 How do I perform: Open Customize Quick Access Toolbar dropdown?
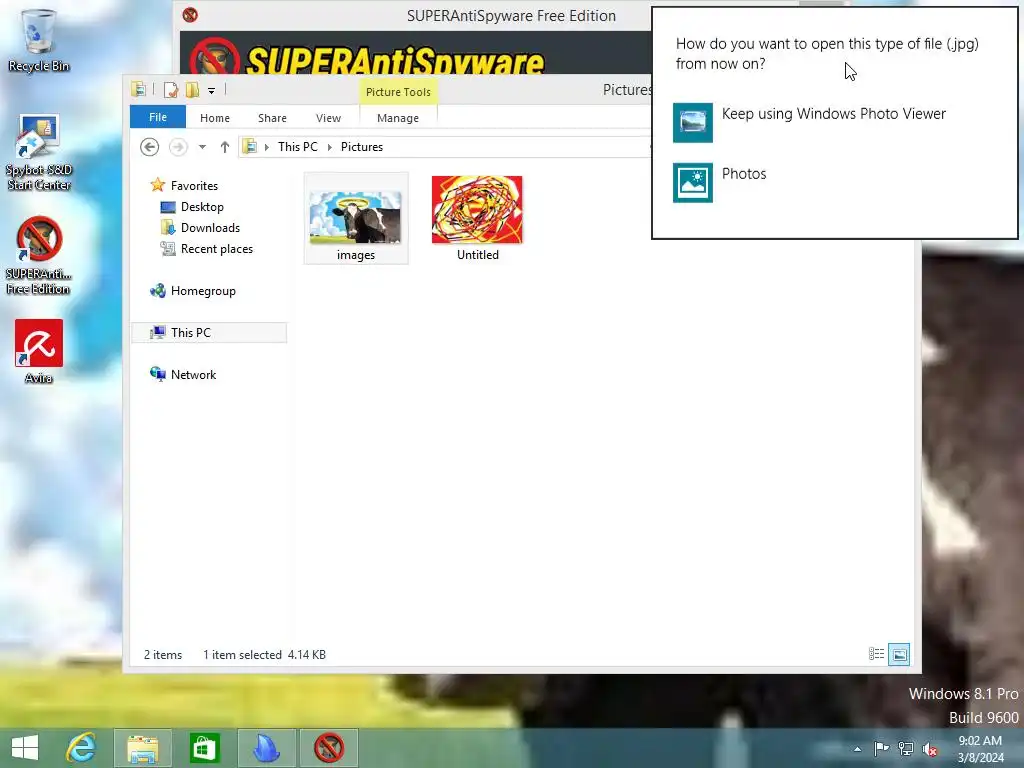(212, 91)
